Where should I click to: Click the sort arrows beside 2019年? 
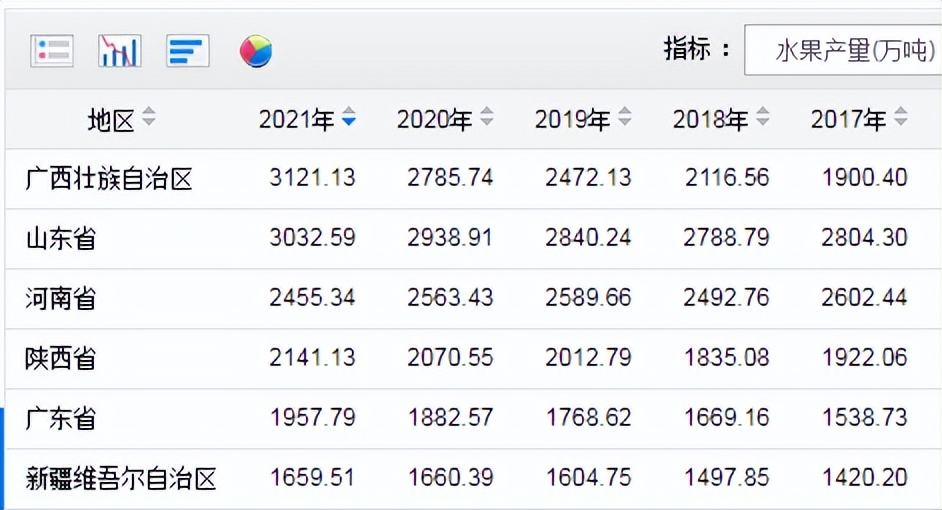click(x=624, y=118)
